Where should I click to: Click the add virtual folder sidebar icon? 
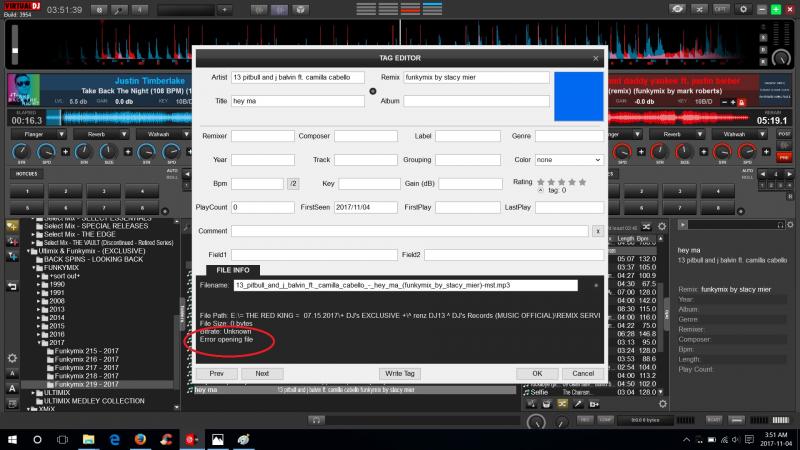click(12, 241)
